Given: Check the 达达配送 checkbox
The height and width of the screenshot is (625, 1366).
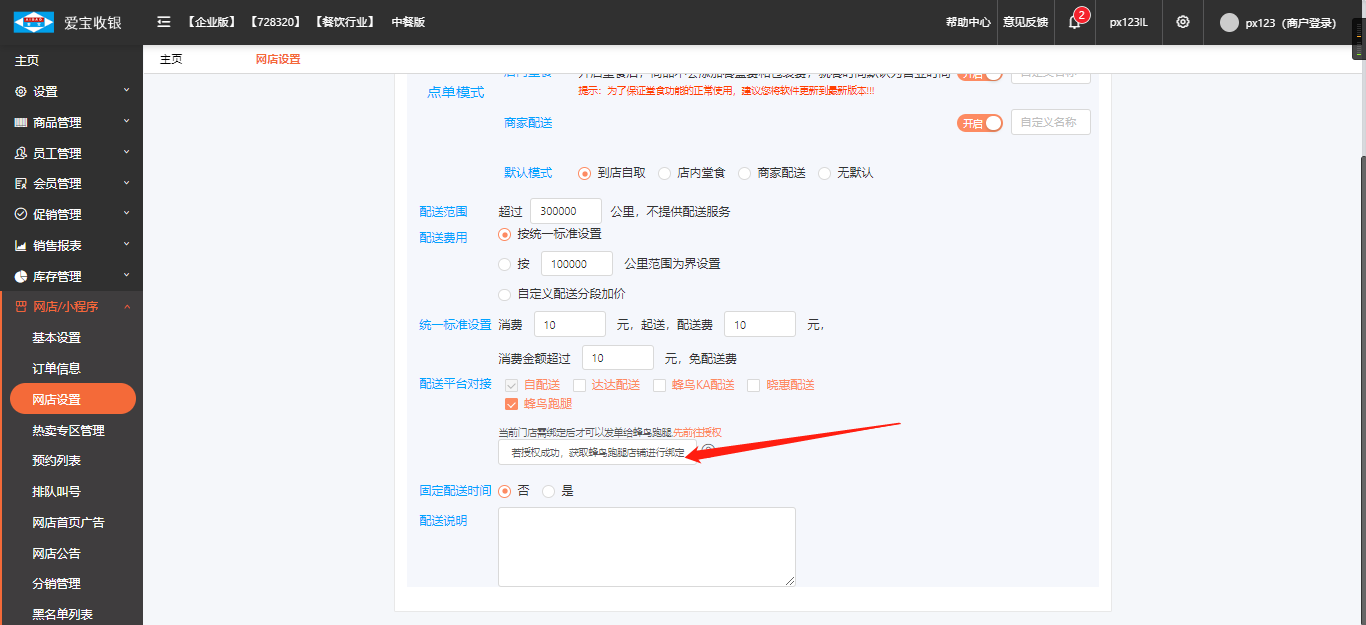Looking at the screenshot, I should pos(580,385).
